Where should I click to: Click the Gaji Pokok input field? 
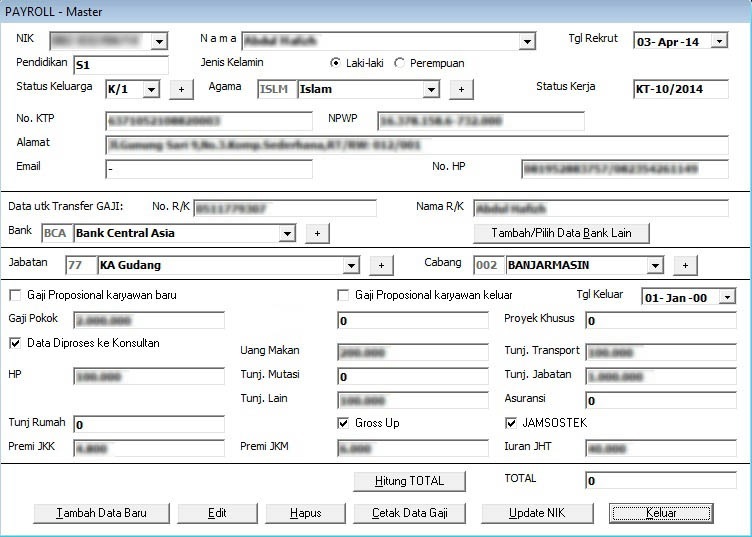coord(149,321)
